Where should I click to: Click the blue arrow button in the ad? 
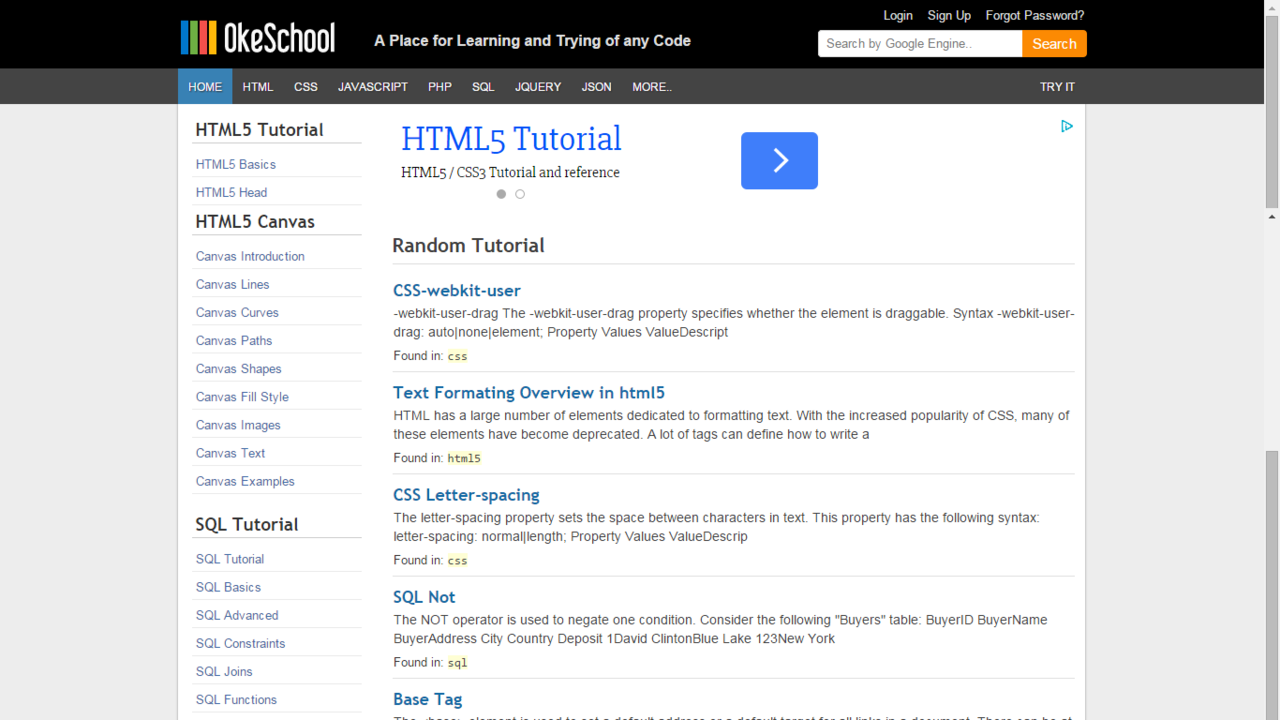click(x=779, y=160)
